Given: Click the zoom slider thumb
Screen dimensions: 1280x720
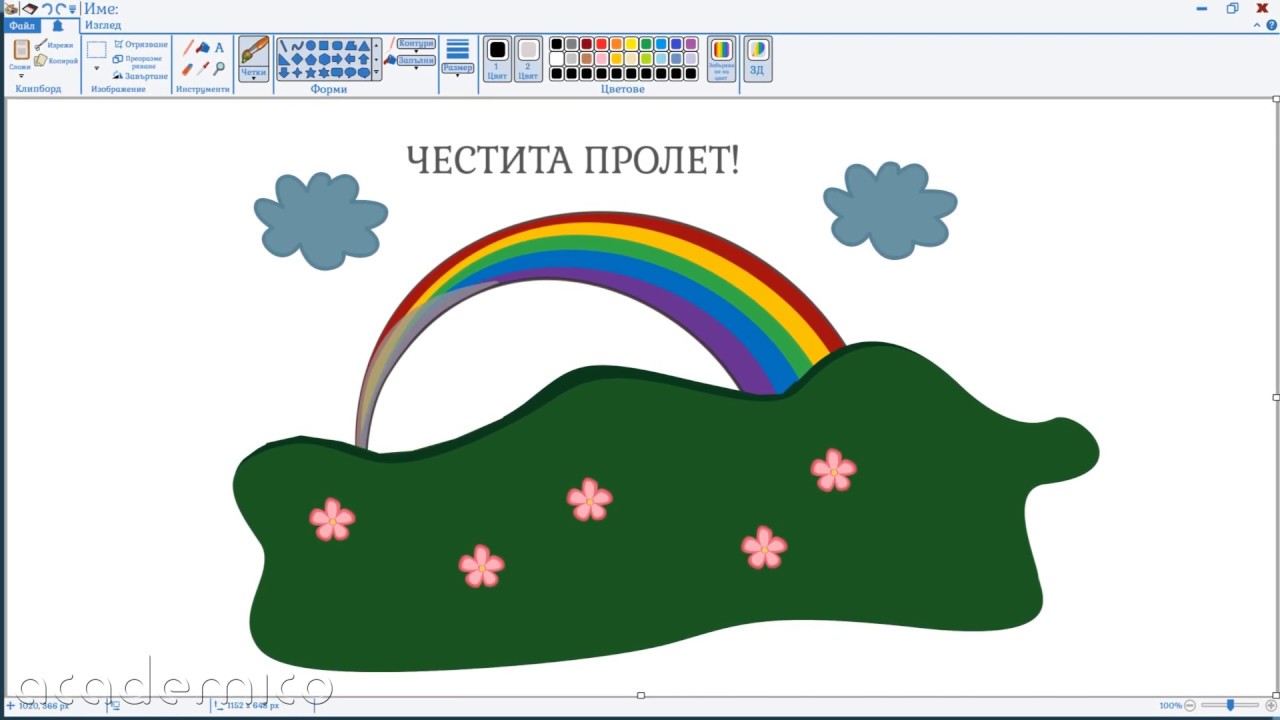Looking at the screenshot, I should click(1230, 705).
